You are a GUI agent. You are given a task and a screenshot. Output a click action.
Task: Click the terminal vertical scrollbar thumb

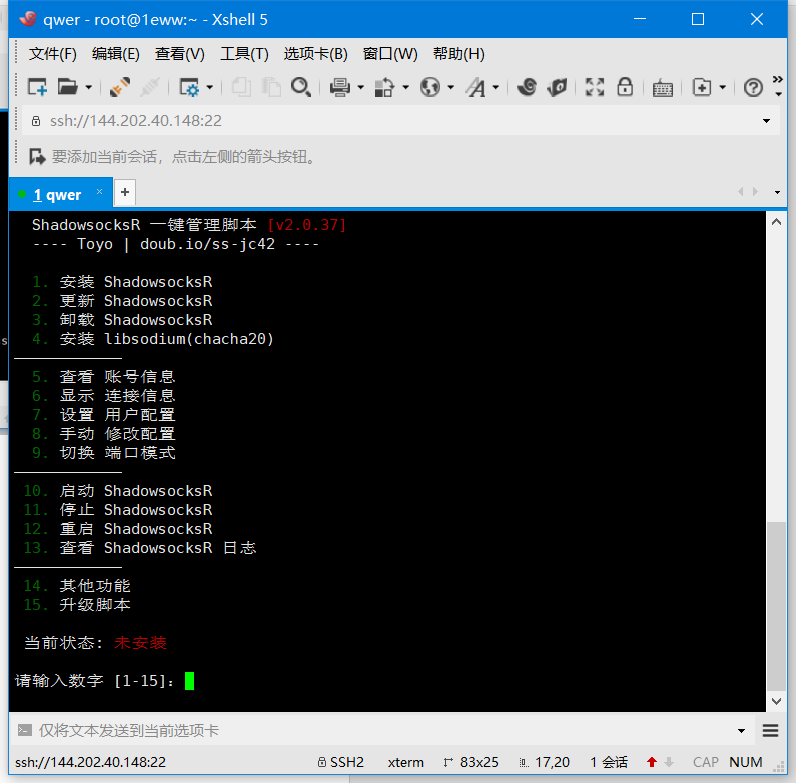coord(776,605)
